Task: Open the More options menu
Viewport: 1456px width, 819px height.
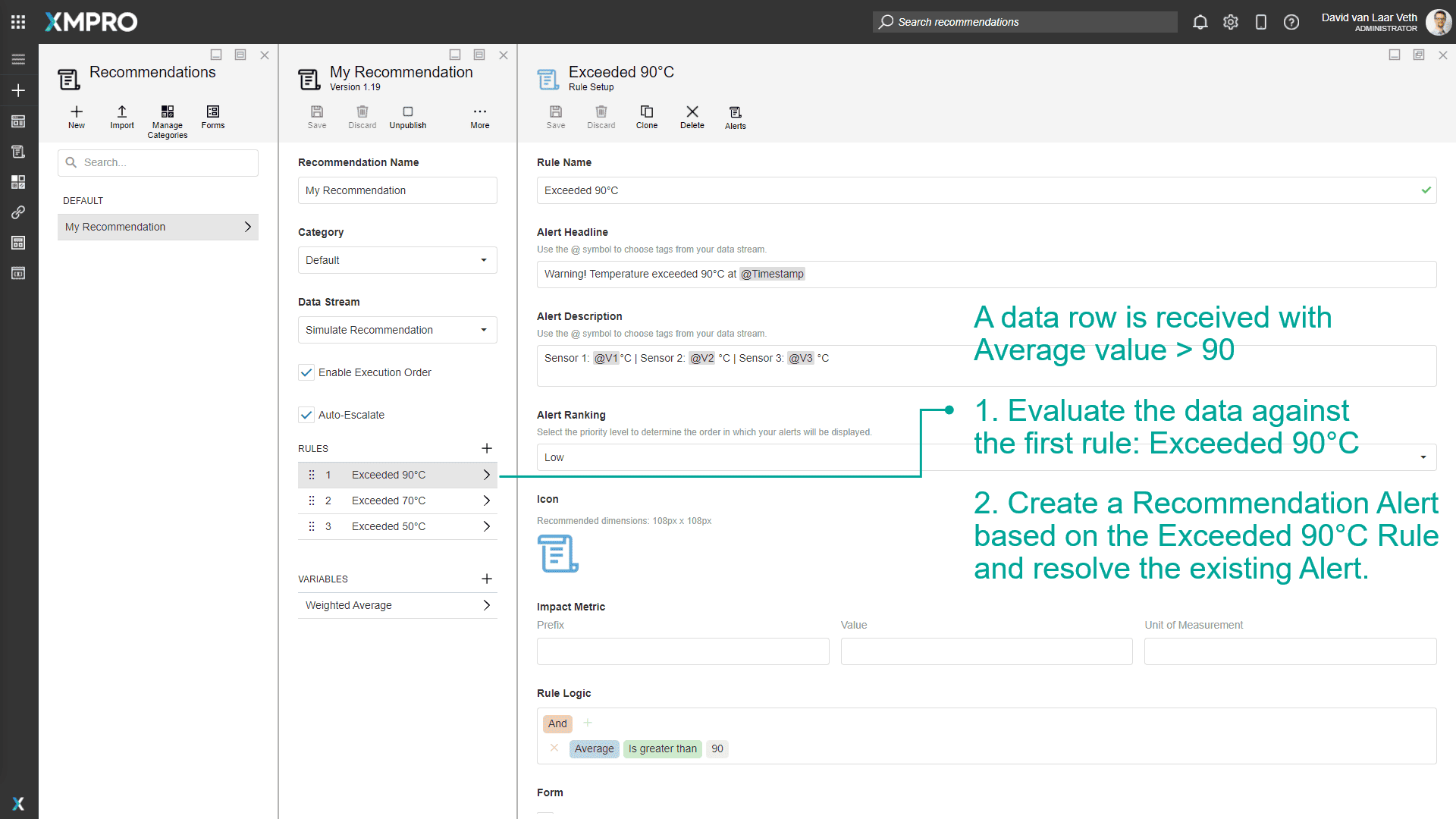Action: click(479, 116)
